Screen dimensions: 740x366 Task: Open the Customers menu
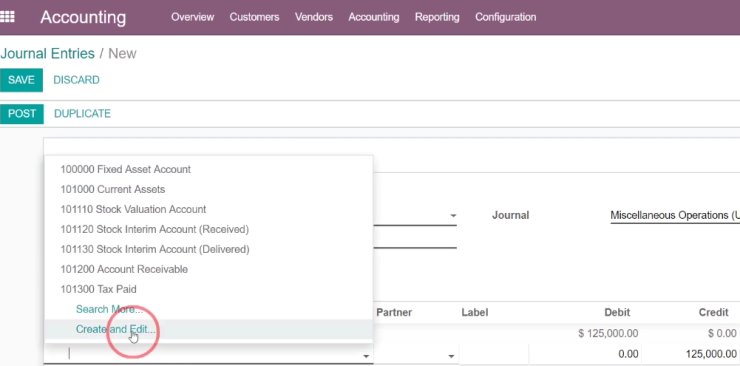click(254, 17)
